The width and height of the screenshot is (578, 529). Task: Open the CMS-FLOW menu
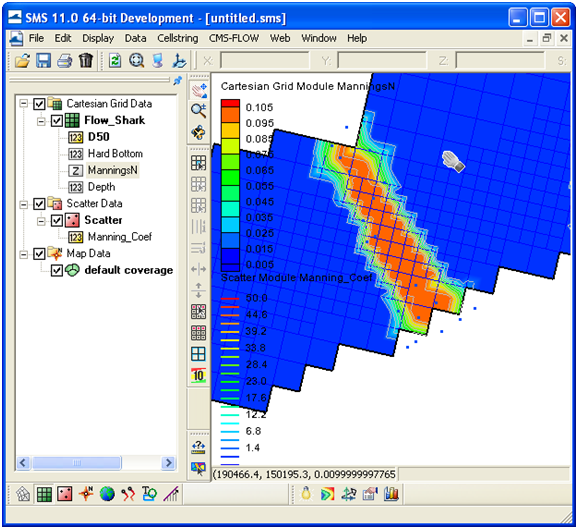coord(234,38)
